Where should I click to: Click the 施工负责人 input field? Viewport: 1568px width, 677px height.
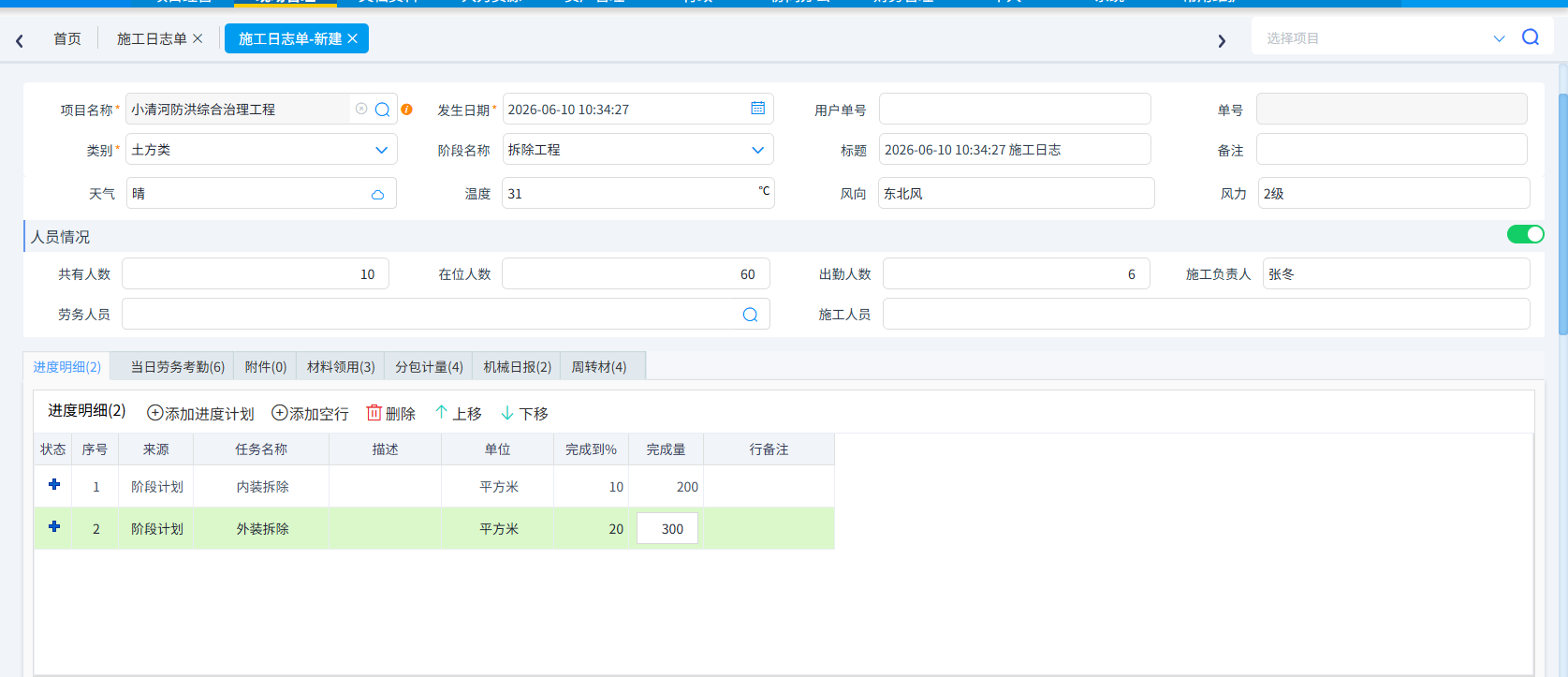coord(1396,273)
